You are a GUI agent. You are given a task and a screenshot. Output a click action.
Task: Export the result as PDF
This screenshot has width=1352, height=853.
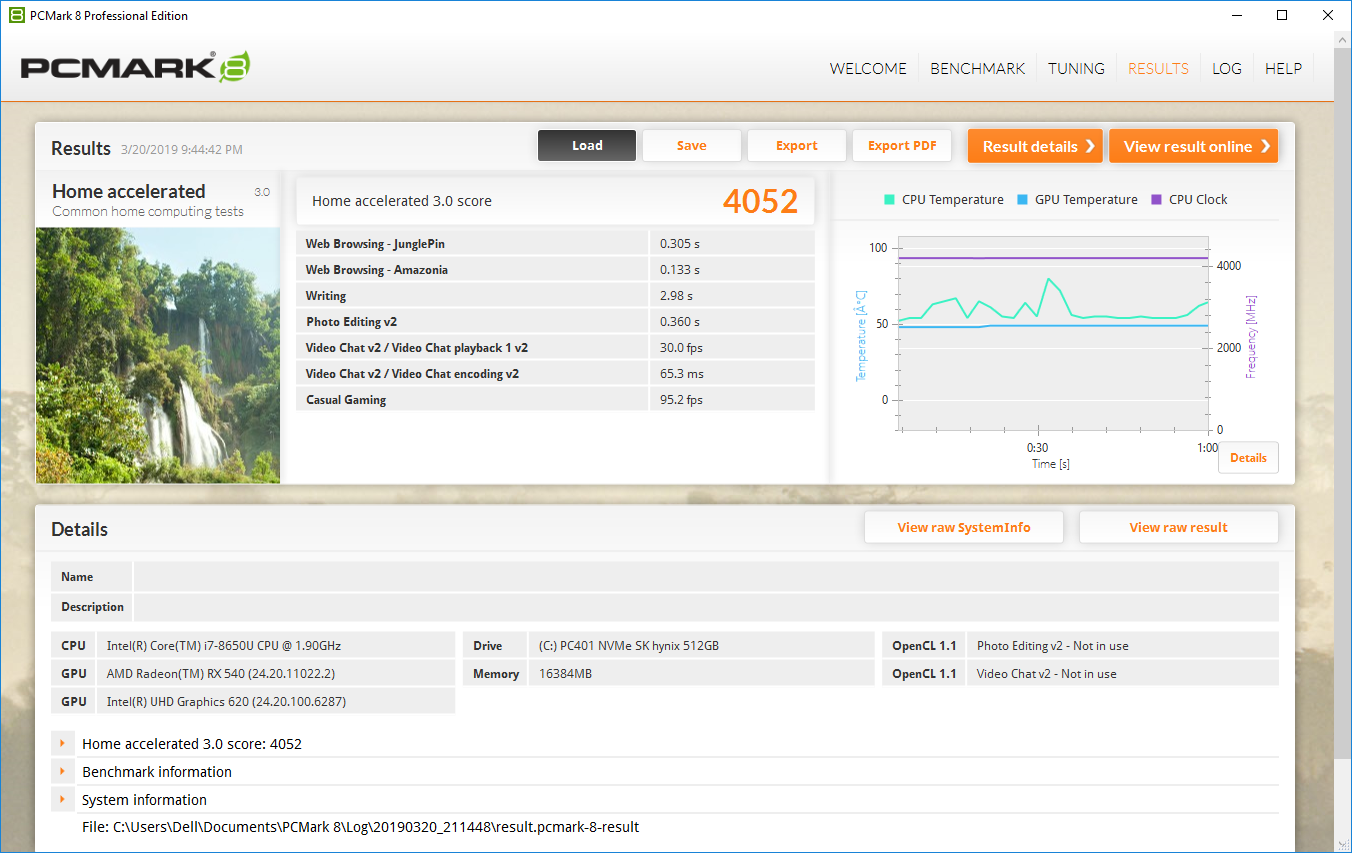[x=902, y=146]
